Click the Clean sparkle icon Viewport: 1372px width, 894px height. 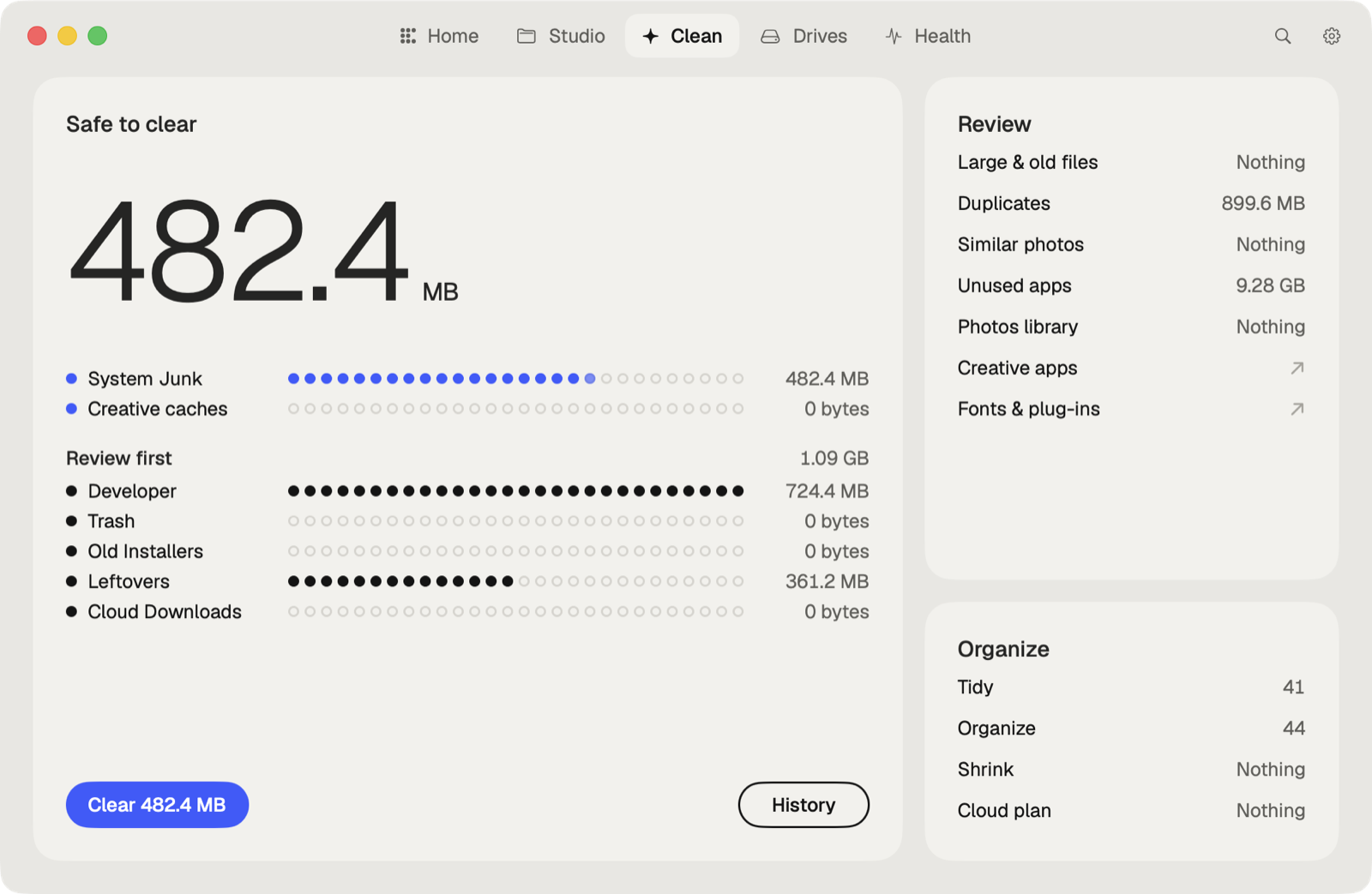click(x=650, y=36)
